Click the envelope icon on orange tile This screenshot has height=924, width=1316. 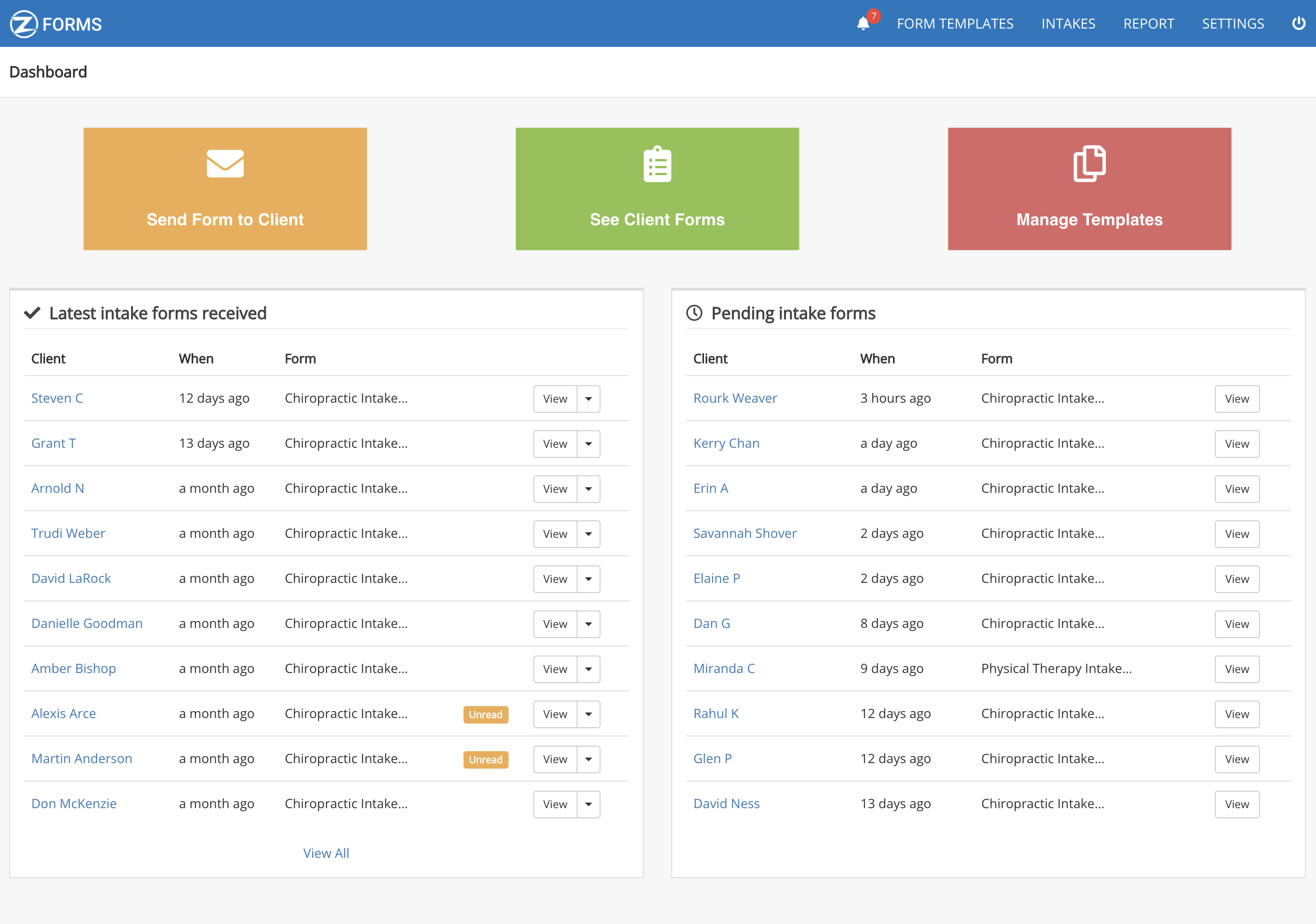[225, 164]
